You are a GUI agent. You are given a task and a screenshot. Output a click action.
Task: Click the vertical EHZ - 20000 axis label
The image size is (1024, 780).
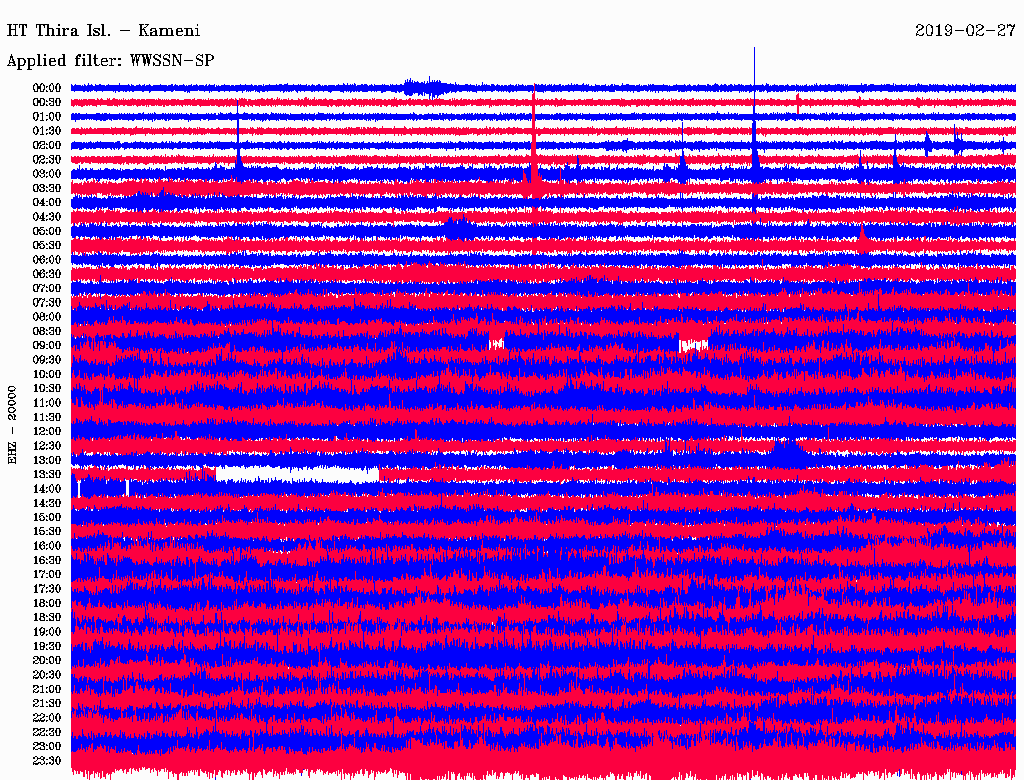(x=13, y=423)
